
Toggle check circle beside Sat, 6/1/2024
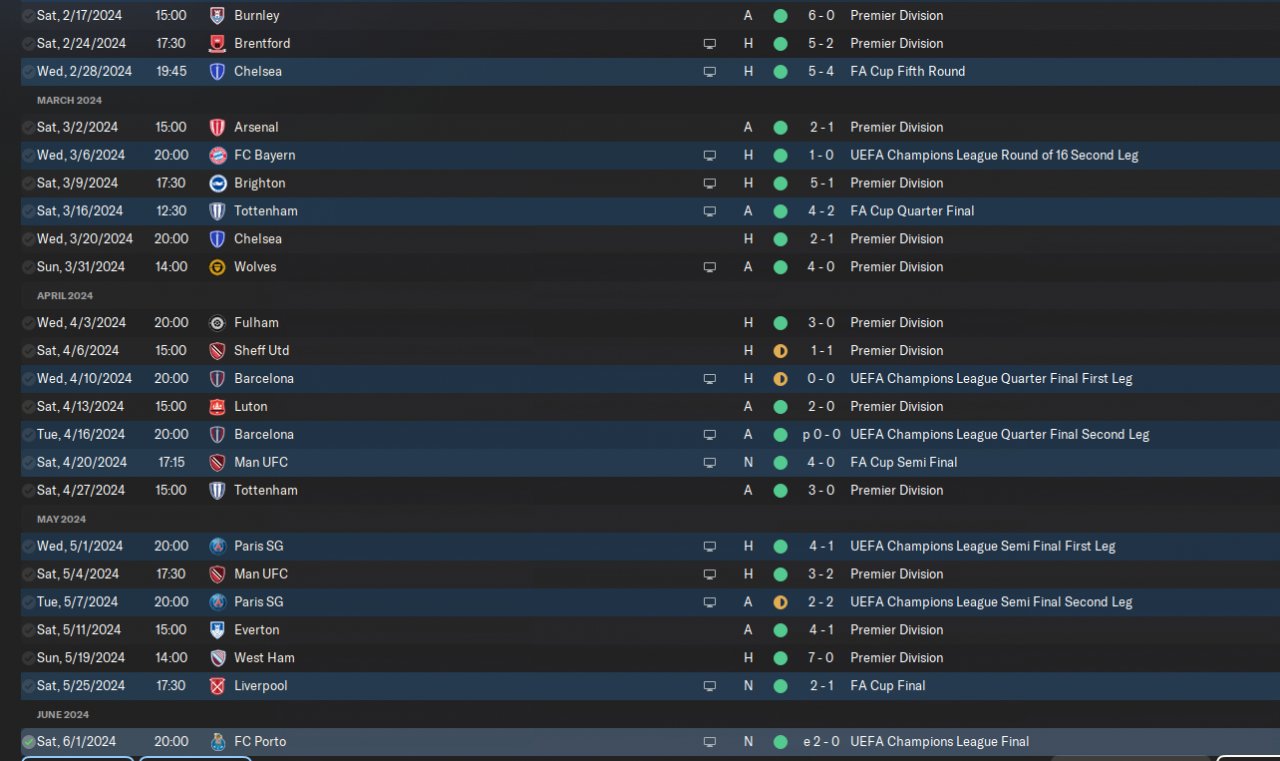point(28,742)
